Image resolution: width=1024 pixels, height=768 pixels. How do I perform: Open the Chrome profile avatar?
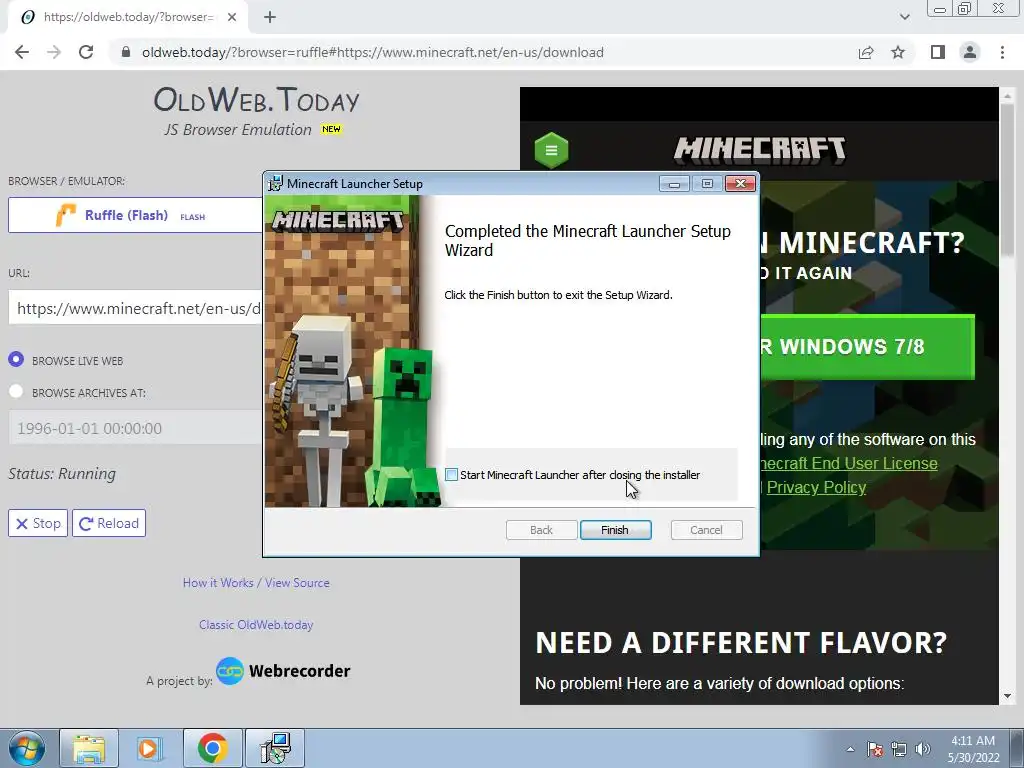(x=970, y=52)
